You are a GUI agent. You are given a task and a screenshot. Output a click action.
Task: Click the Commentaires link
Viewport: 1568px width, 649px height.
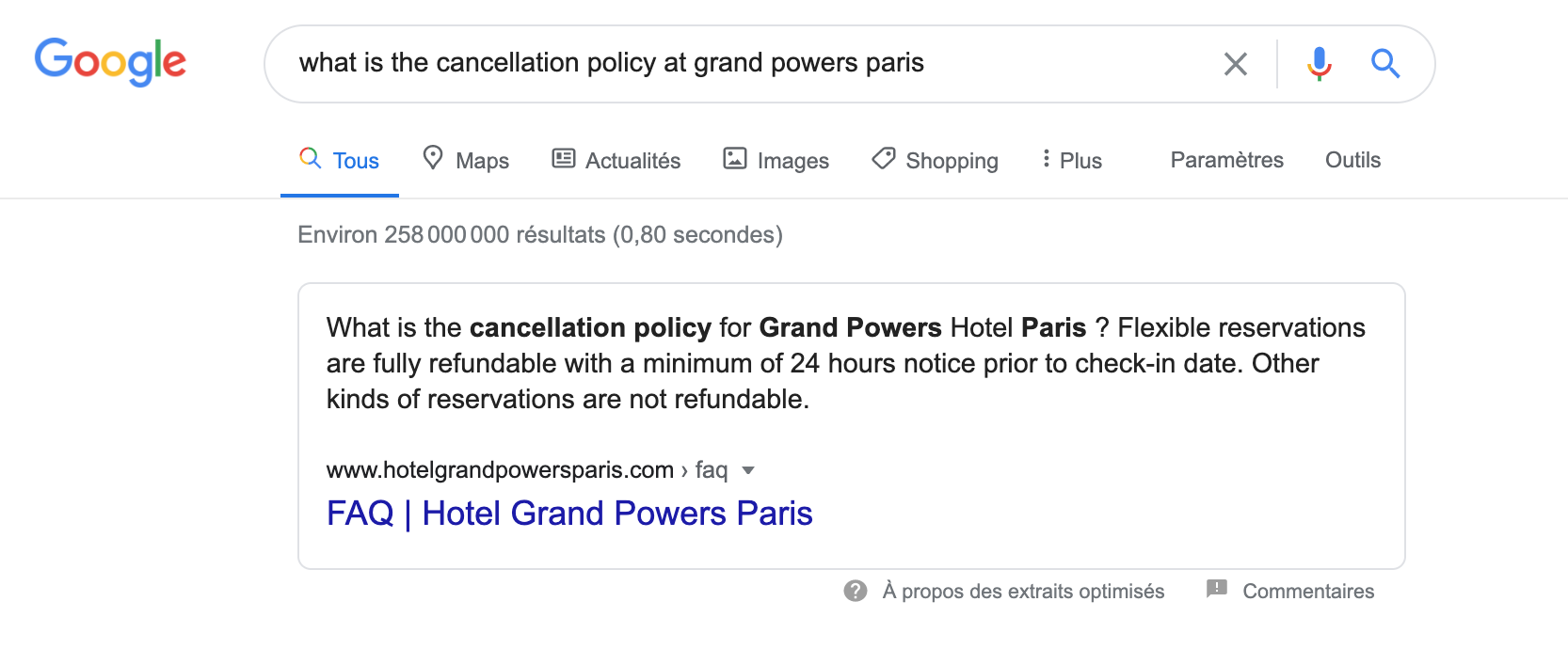click(x=1308, y=592)
